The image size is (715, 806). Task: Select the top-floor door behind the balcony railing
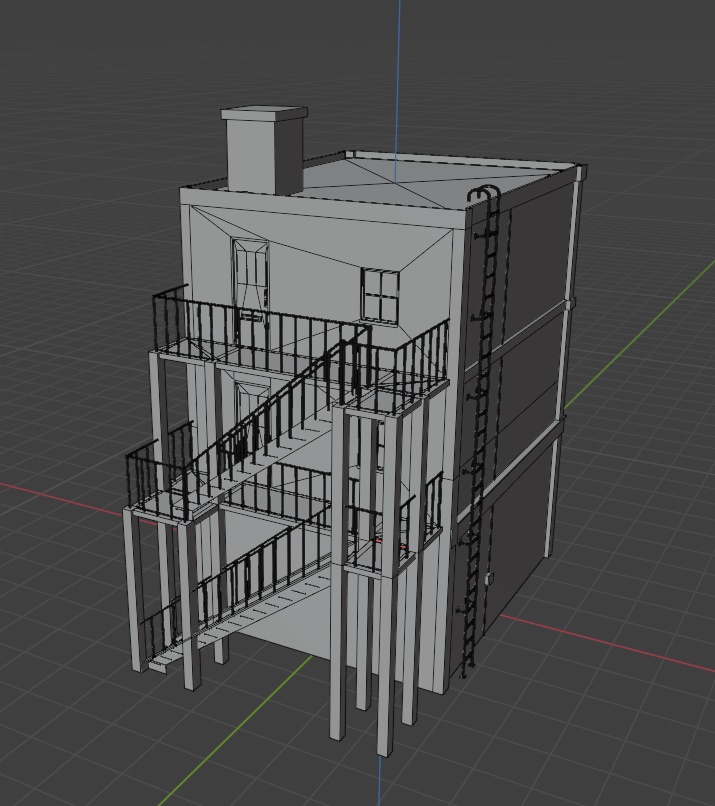click(x=250, y=290)
